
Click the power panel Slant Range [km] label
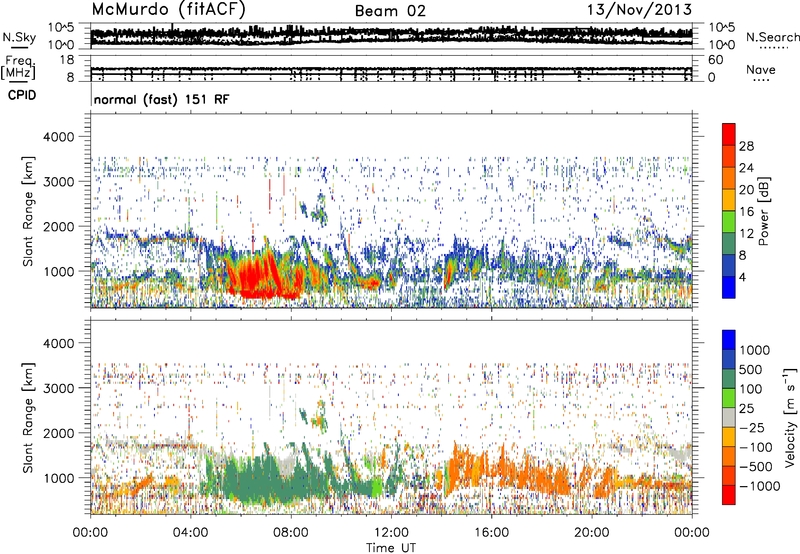[x=28, y=211]
